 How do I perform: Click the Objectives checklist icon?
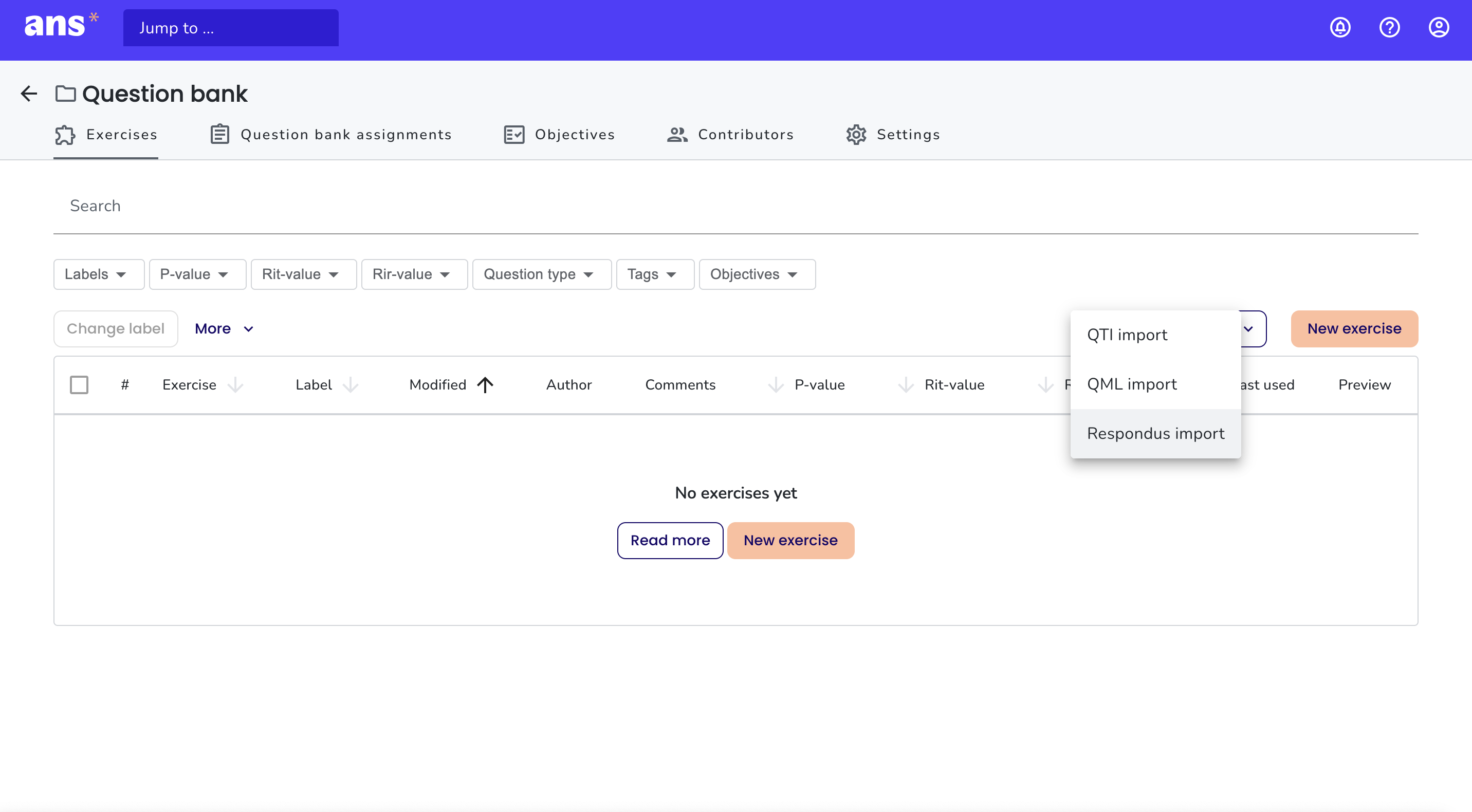[x=514, y=135]
